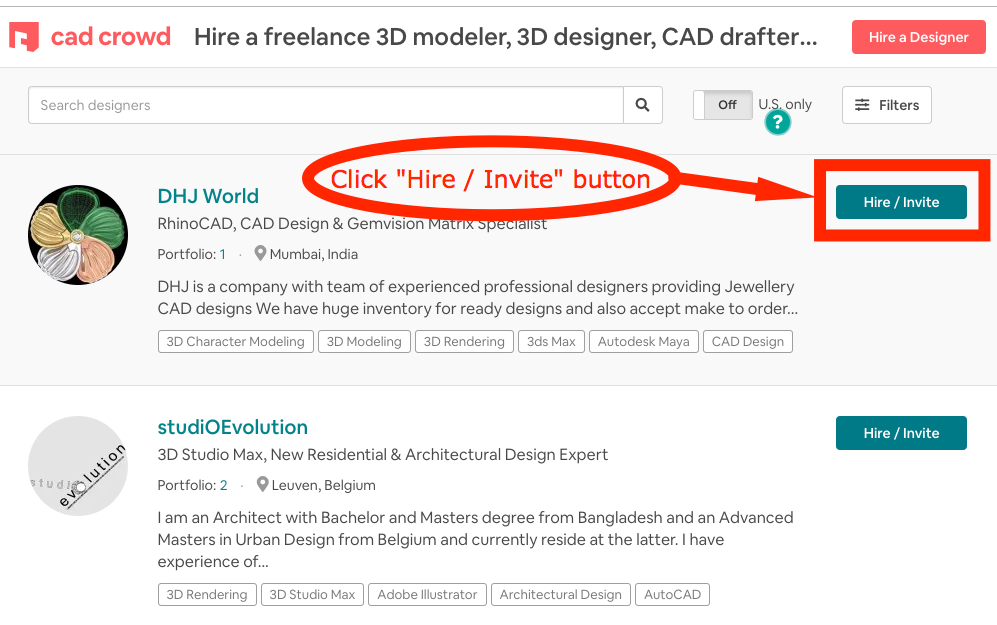The image size is (997, 625).
Task: Hire DHJ World via Hire / Invite button
Action: (x=900, y=201)
